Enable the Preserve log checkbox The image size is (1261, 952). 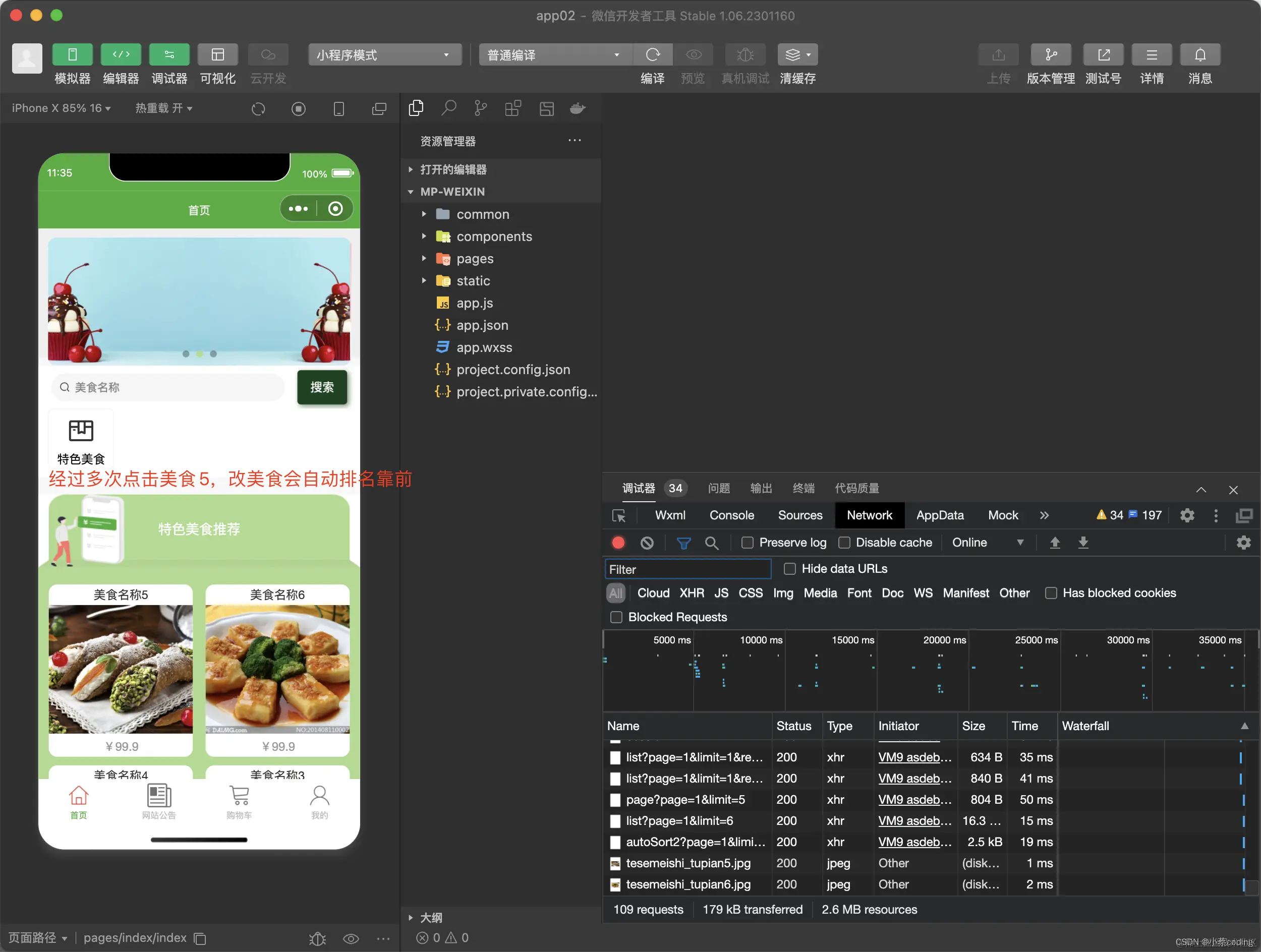click(747, 543)
